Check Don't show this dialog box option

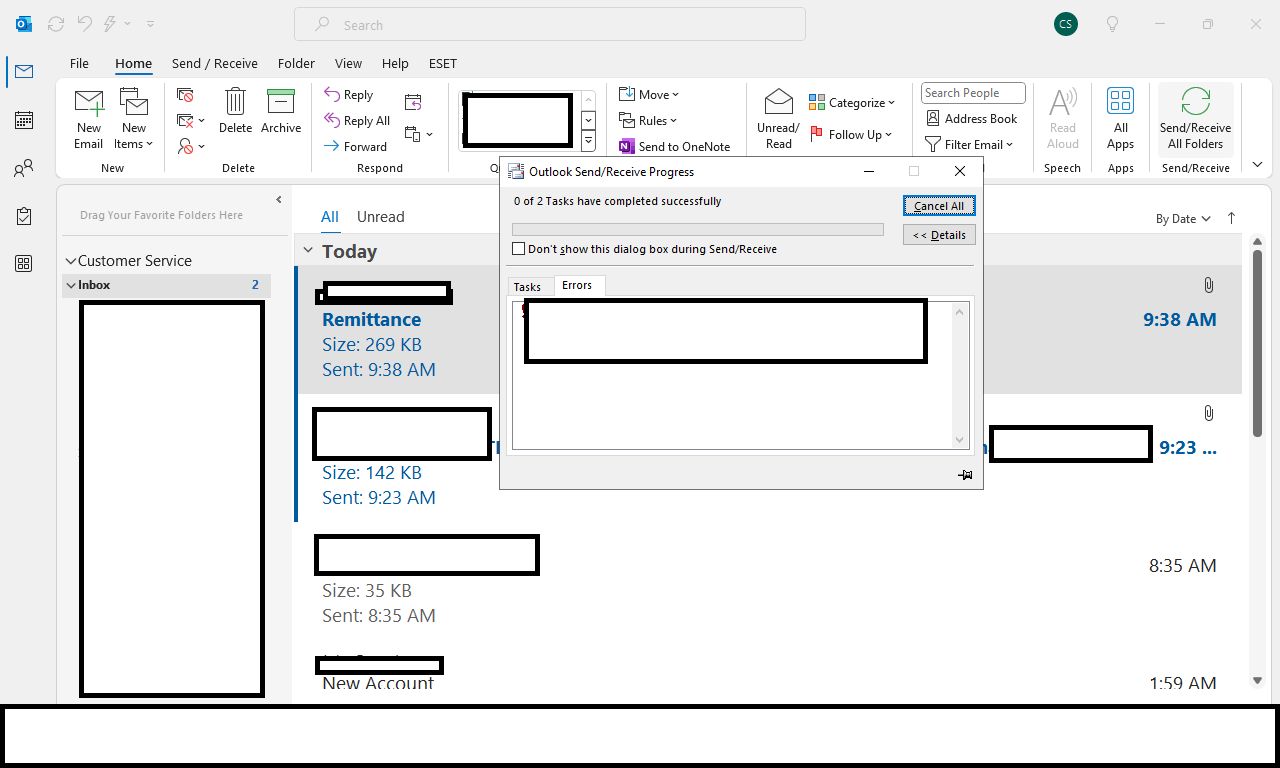pyautogui.click(x=518, y=249)
